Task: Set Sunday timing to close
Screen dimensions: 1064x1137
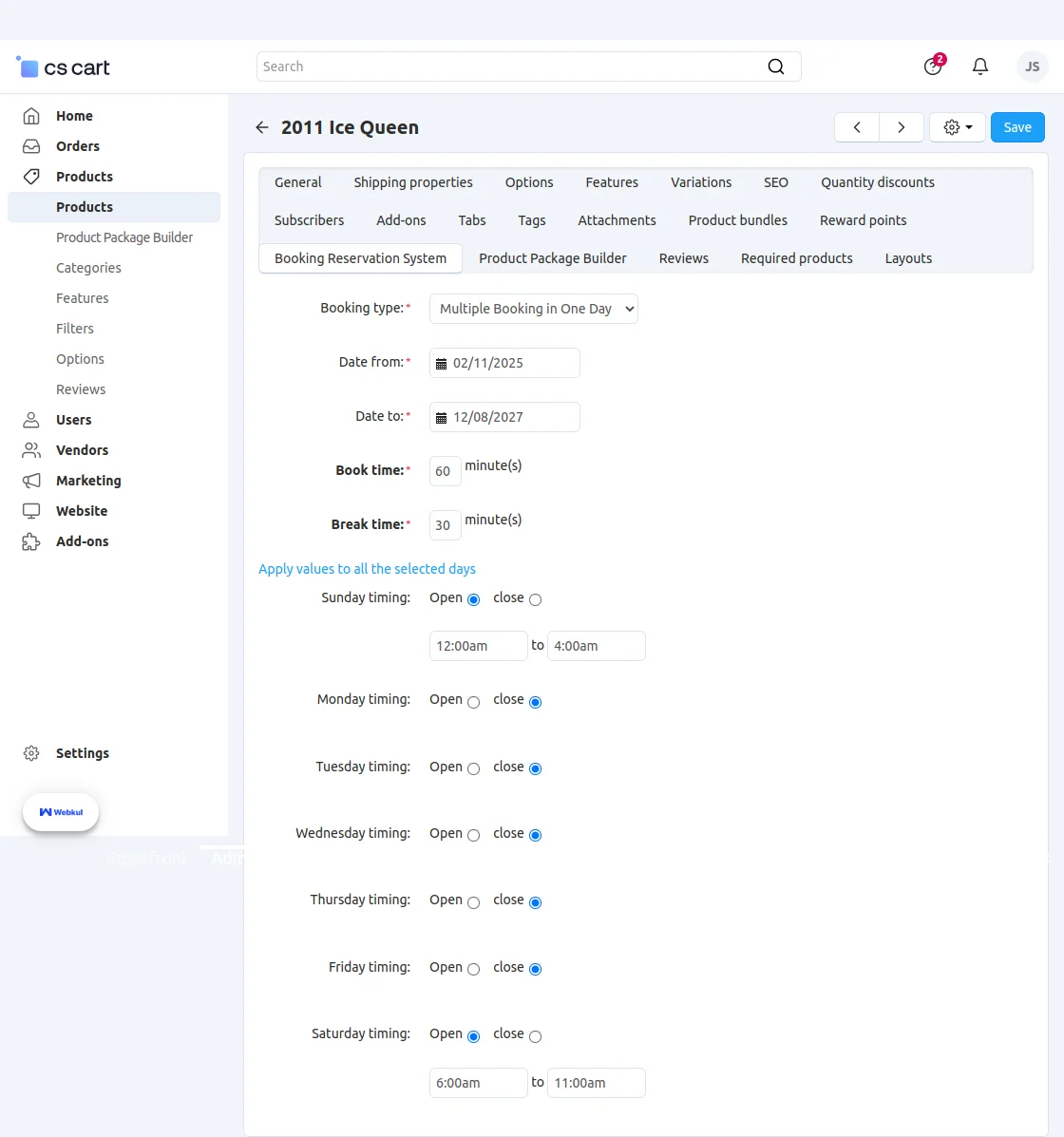Action: point(535,599)
